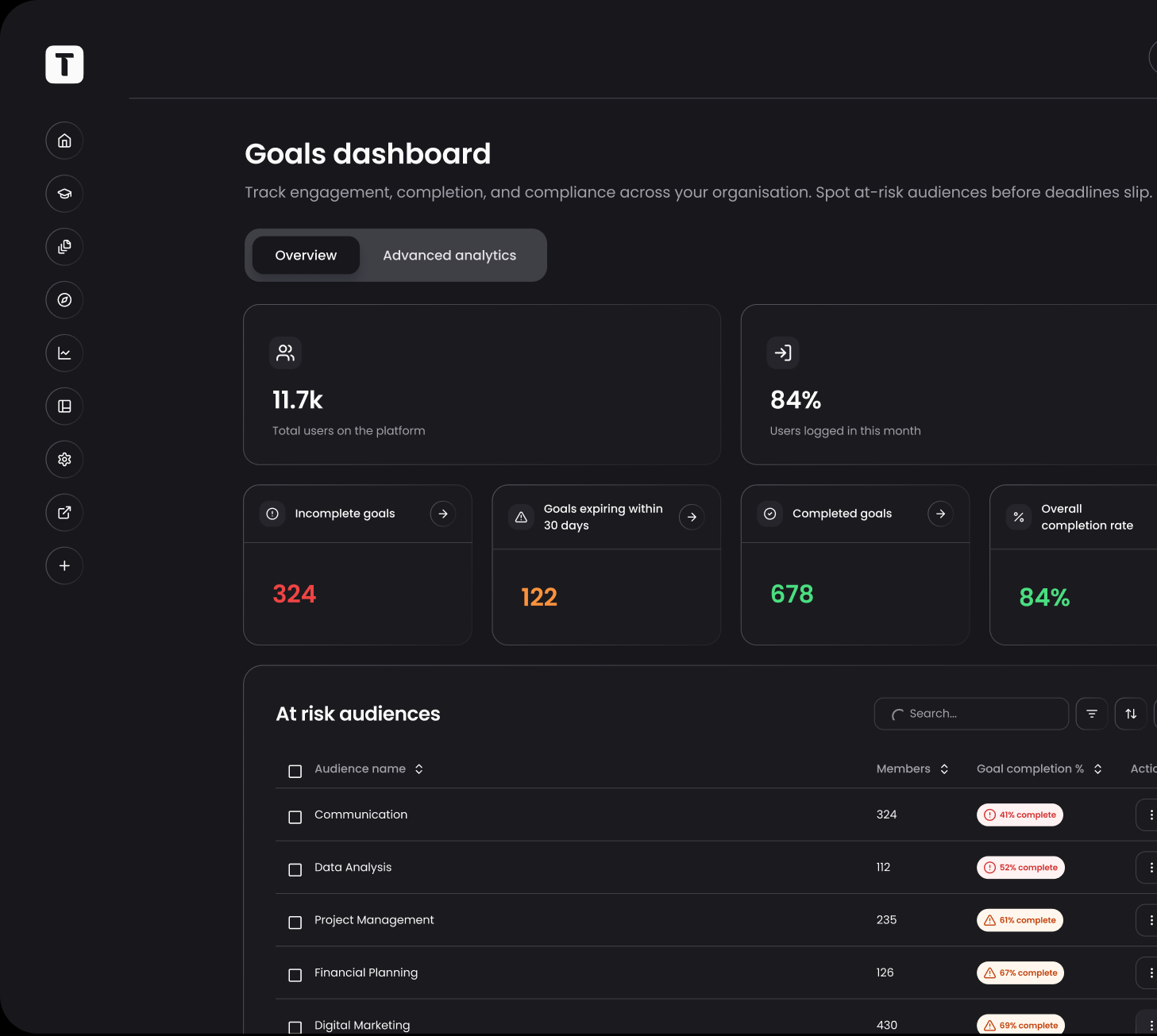Click the 430 members cell
The width and height of the screenshot is (1157, 1036).
(x=887, y=1025)
